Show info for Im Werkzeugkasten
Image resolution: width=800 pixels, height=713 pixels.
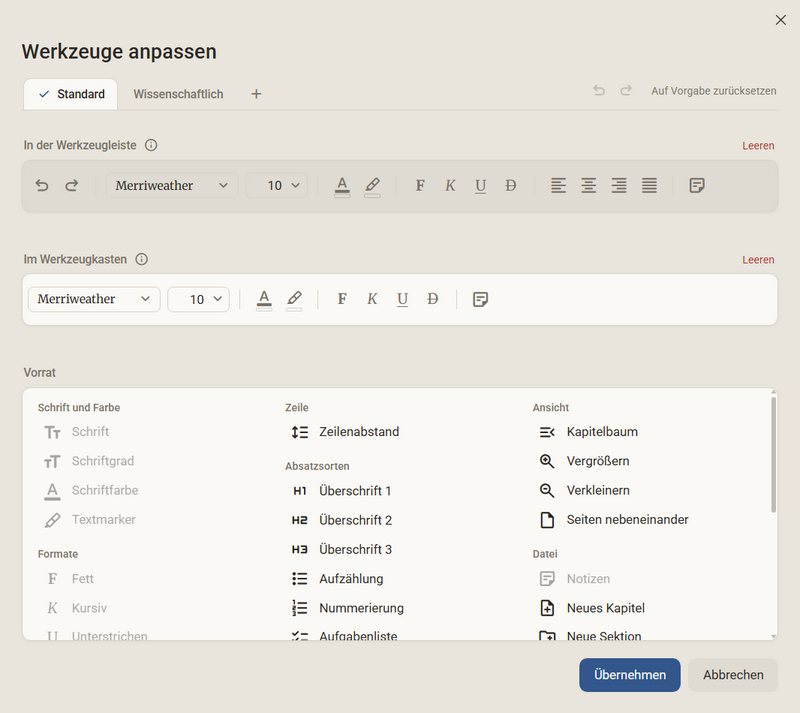[141, 259]
